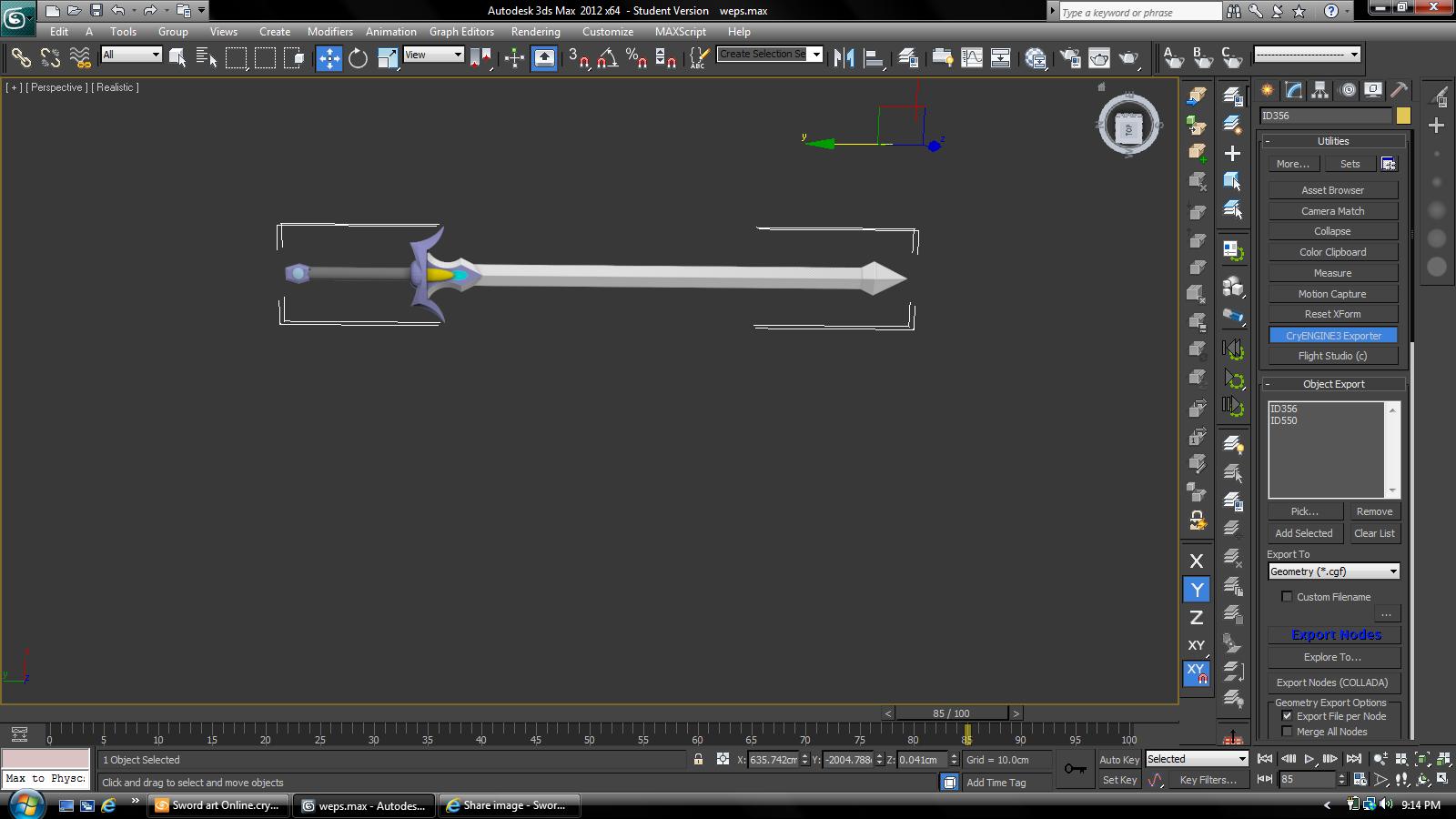Click the Clear List button

(x=1374, y=533)
